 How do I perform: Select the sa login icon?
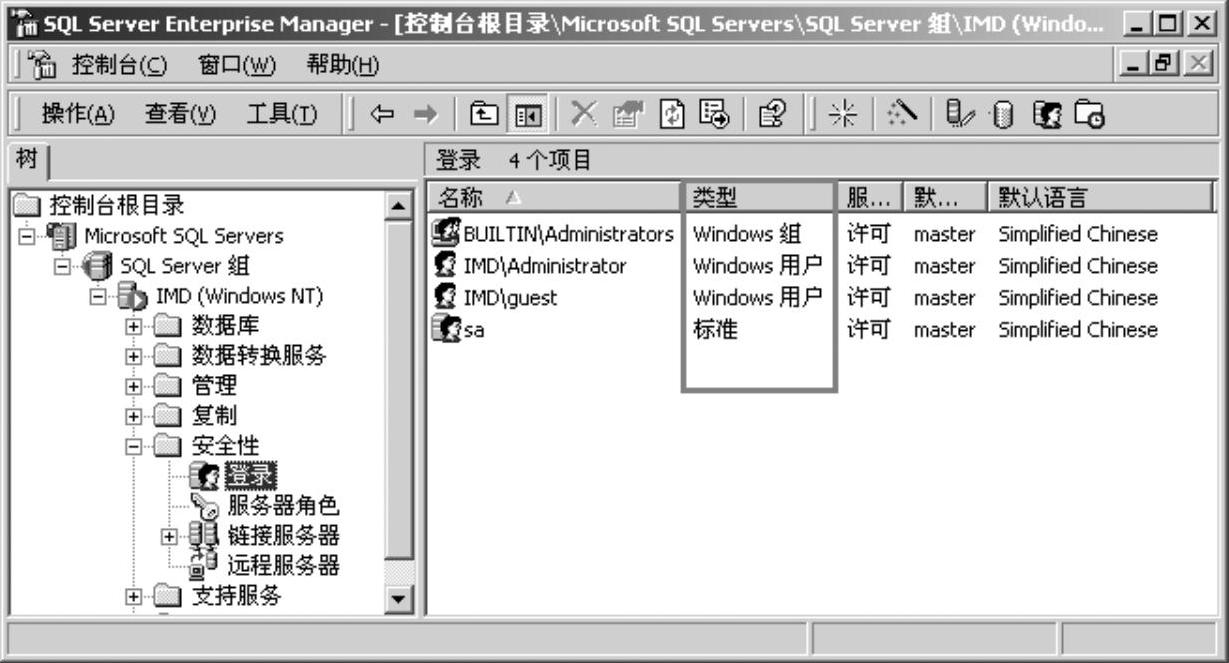pos(445,329)
